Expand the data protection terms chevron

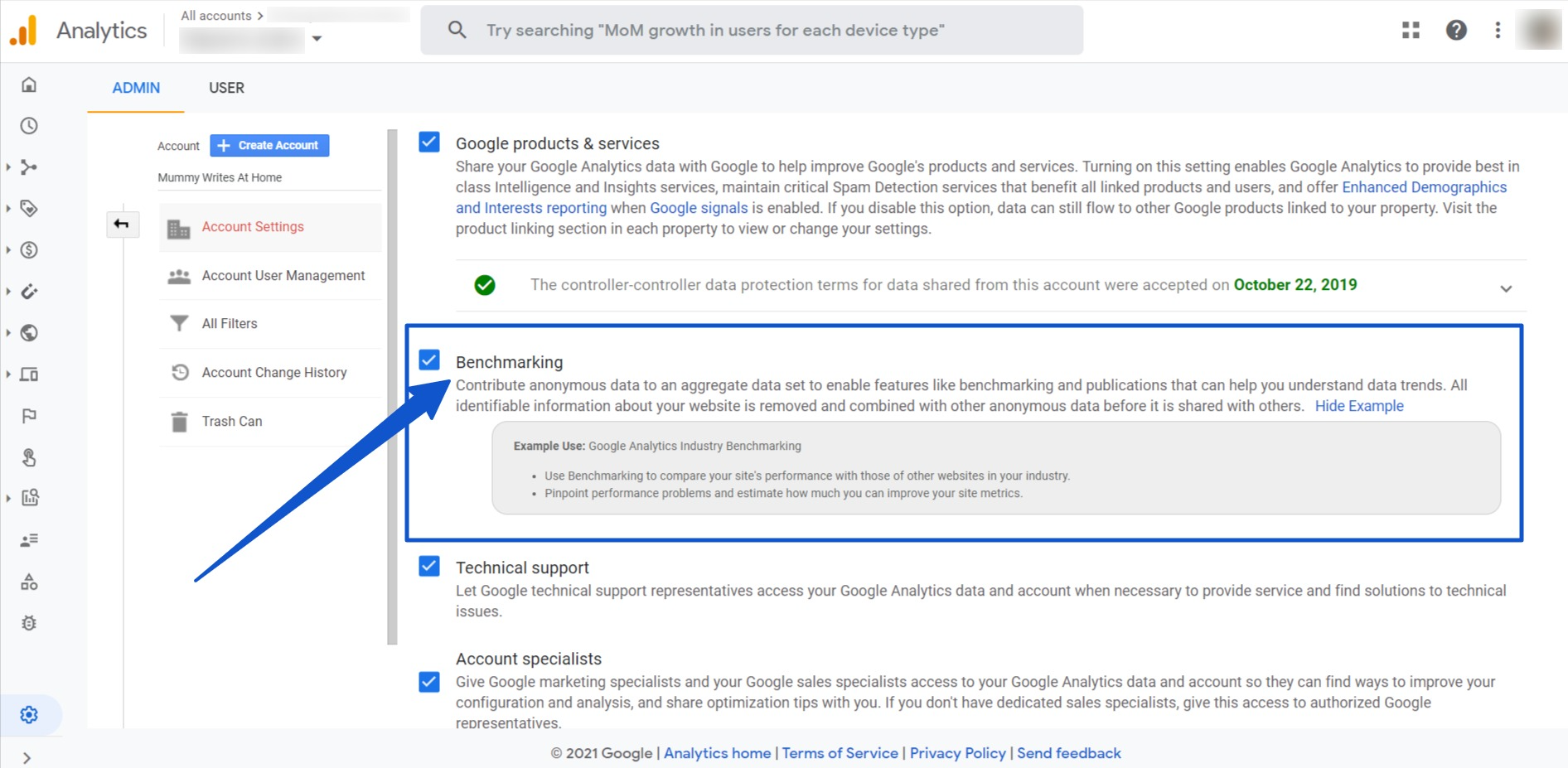[x=1506, y=288]
